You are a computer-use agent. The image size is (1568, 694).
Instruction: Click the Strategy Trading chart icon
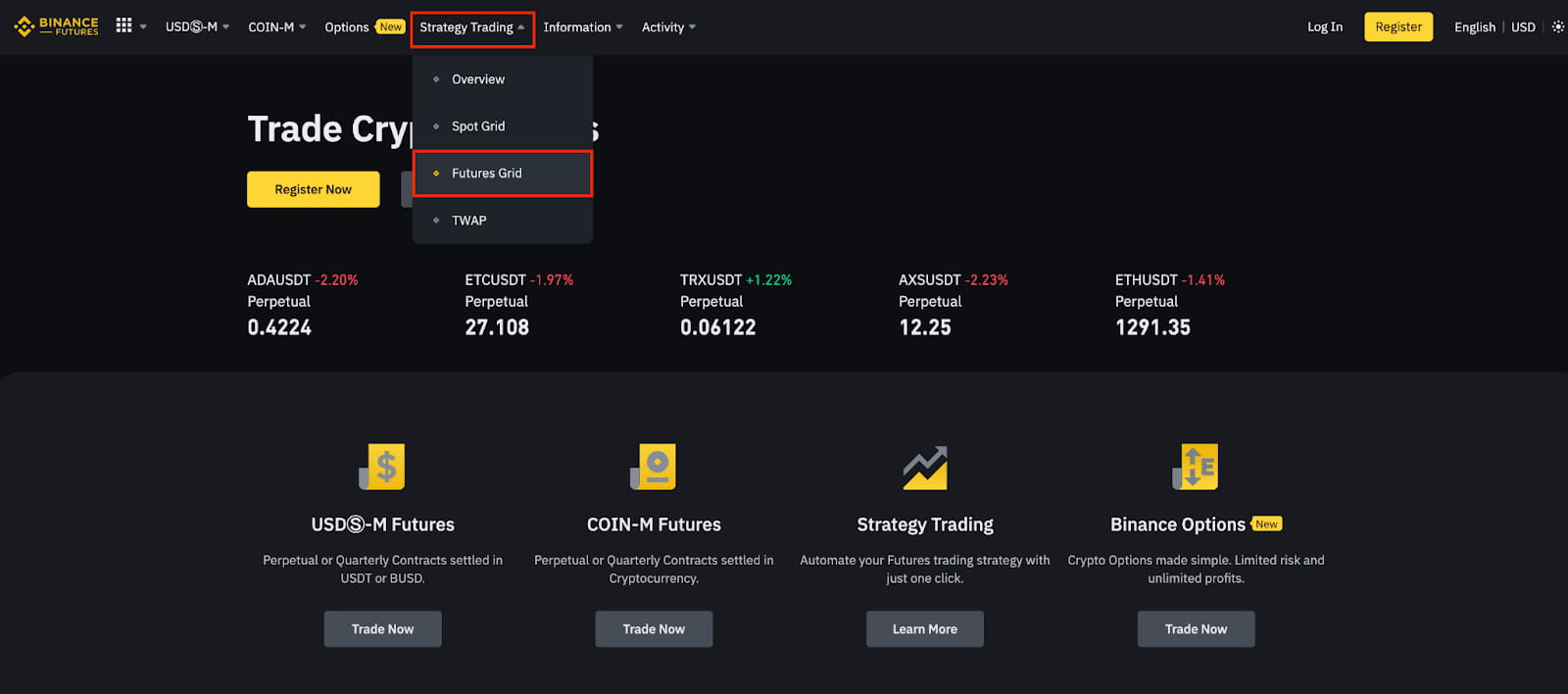(x=925, y=467)
